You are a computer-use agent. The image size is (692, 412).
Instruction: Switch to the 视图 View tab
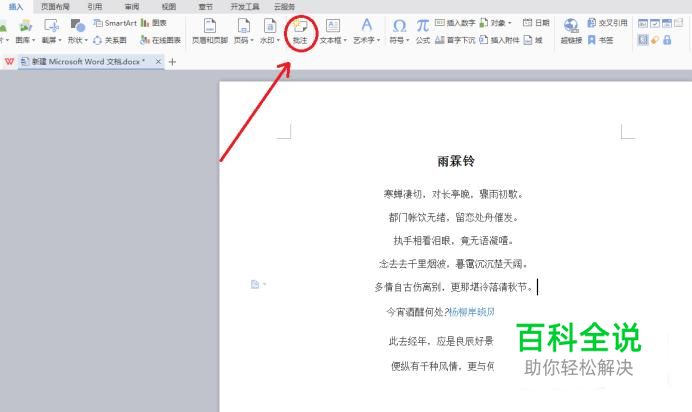pyautogui.click(x=169, y=7)
